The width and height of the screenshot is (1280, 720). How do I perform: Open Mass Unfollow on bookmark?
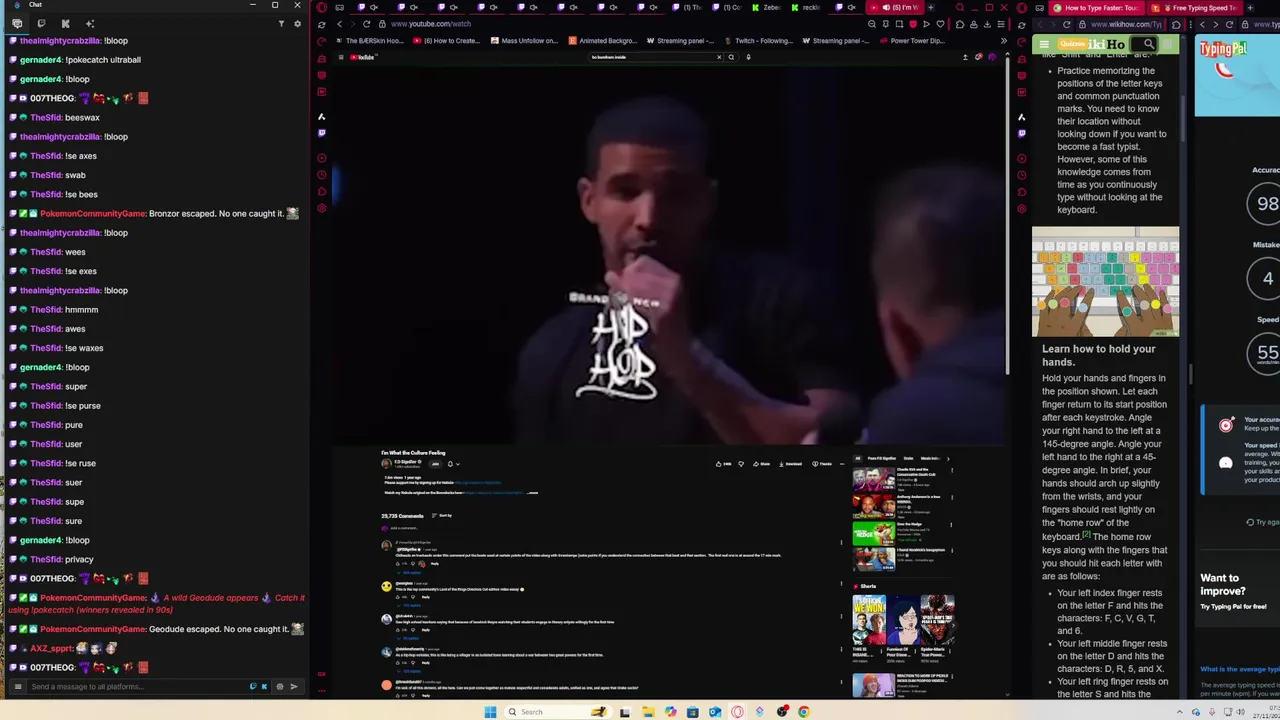(x=525, y=41)
